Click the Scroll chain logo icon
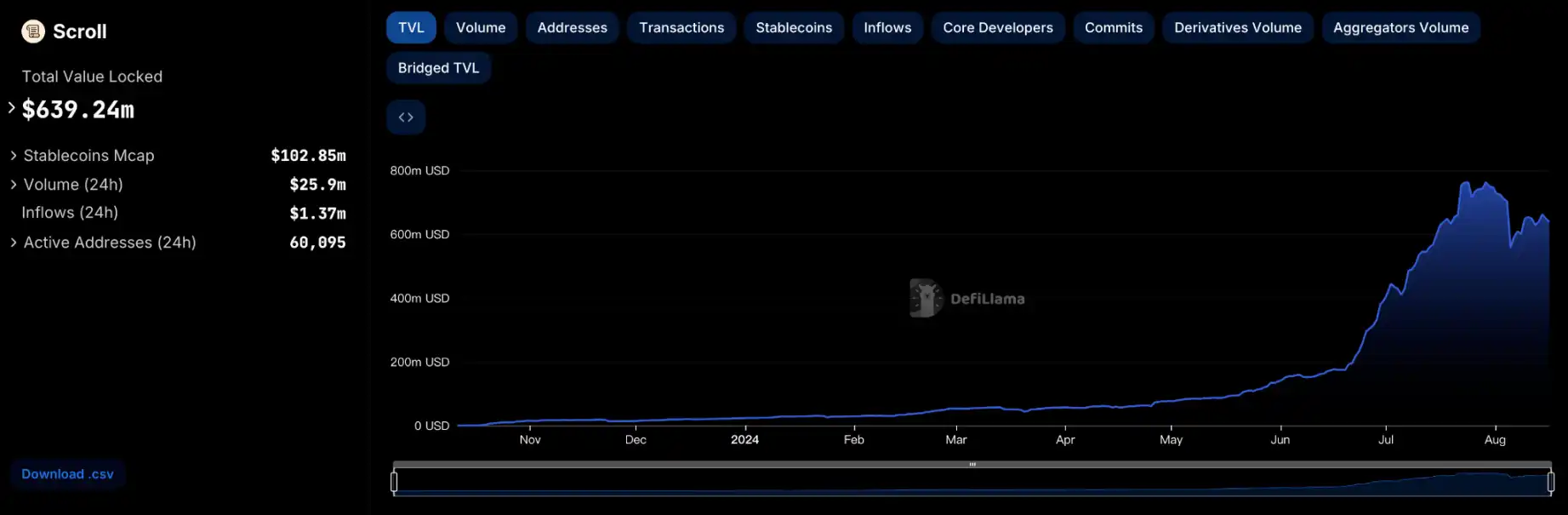1568x515 pixels. (33, 31)
